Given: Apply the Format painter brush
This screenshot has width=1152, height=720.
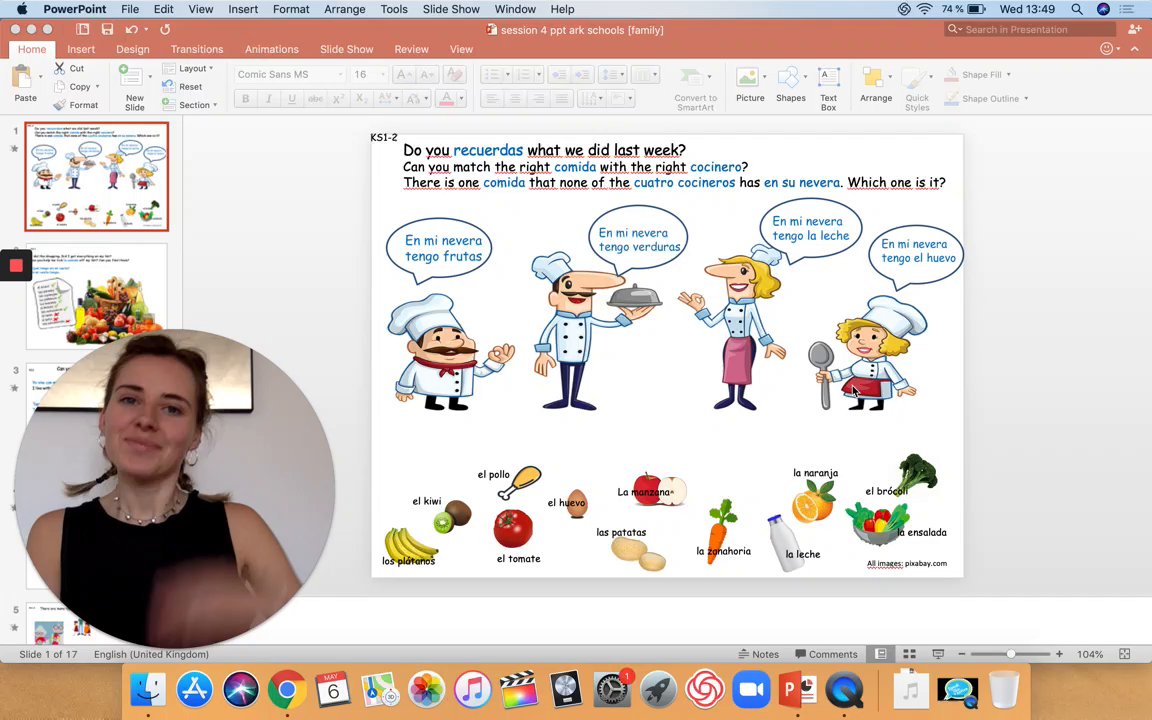Looking at the screenshot, I should (x=60, y=104).
